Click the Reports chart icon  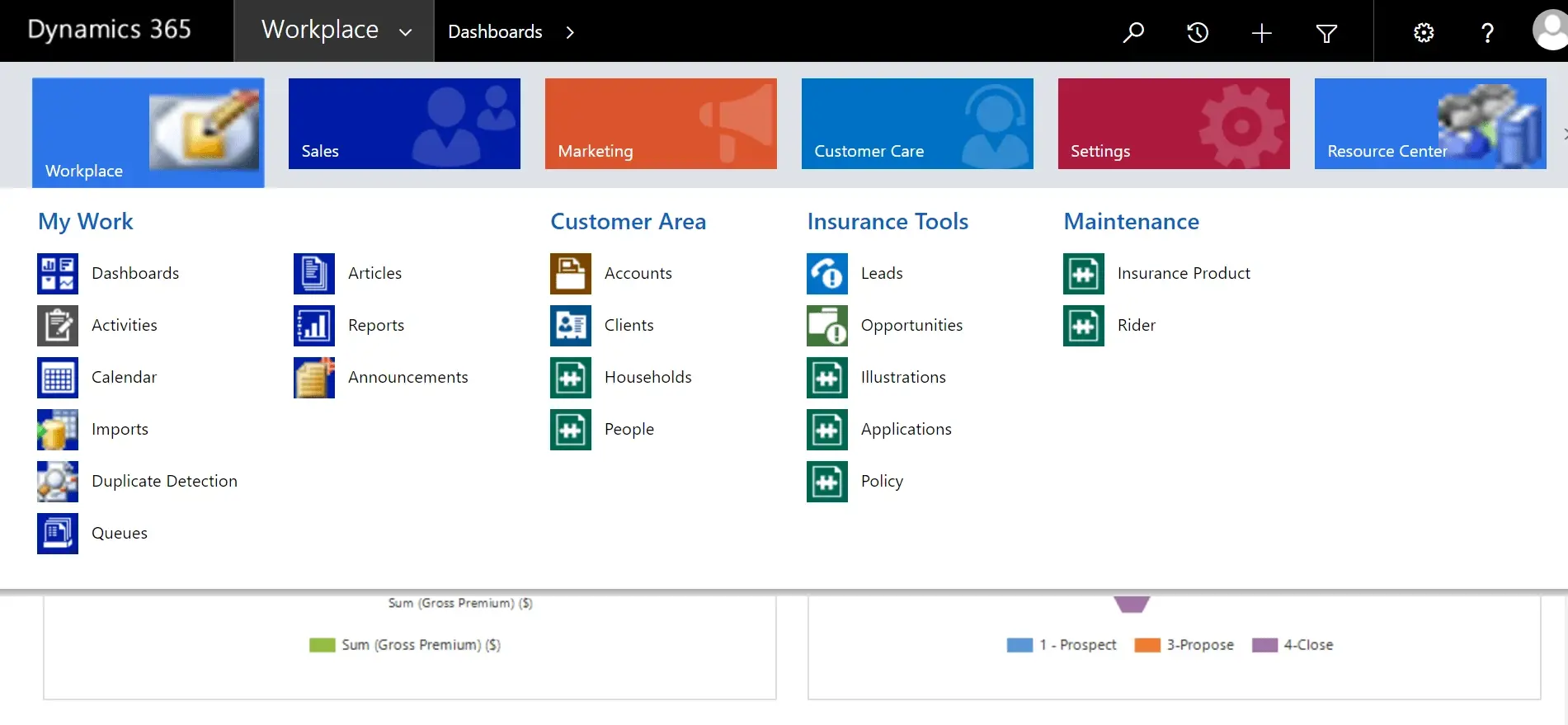tap(314, 326)
